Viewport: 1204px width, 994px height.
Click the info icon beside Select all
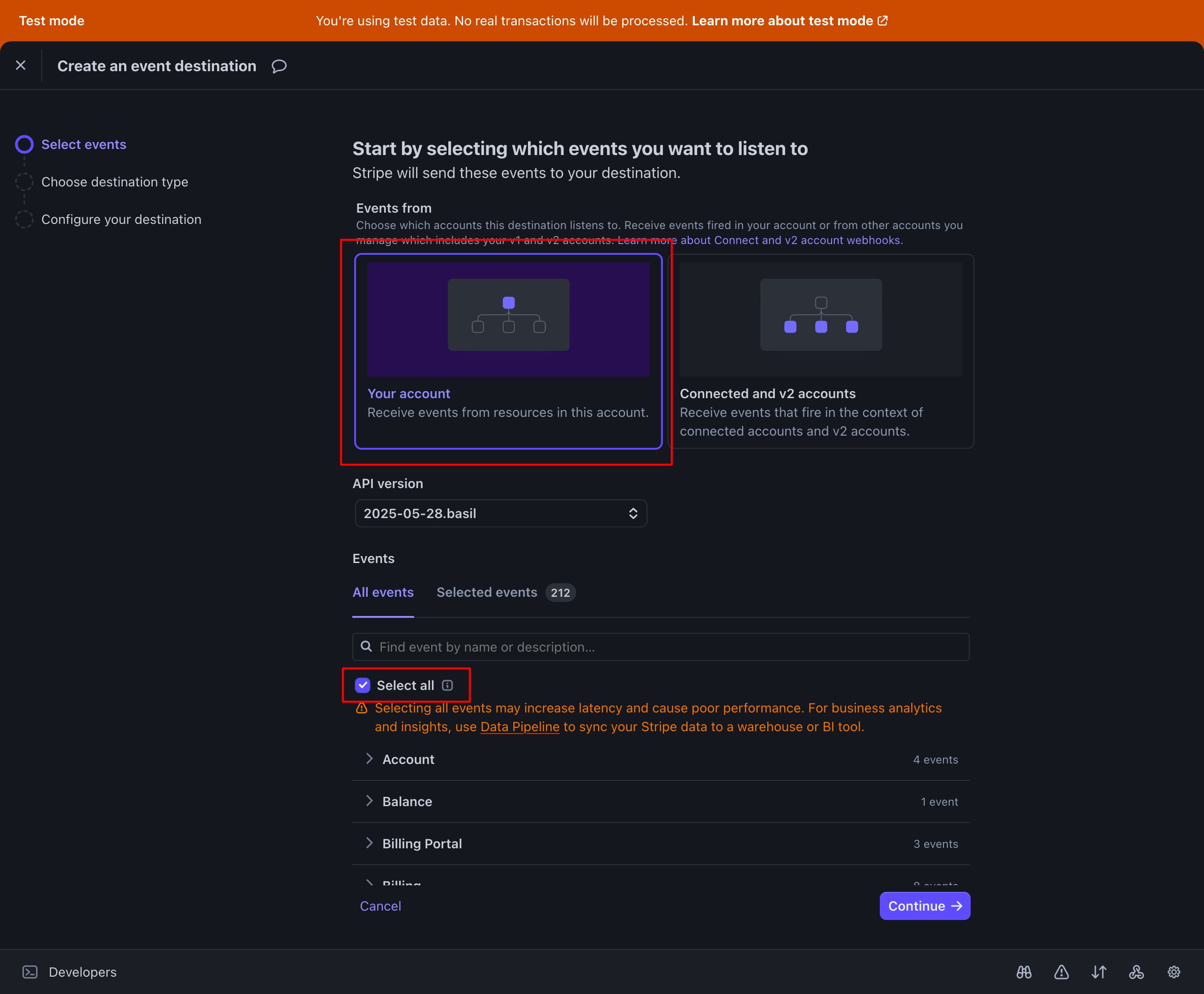pyautogui.click(x=448, y=685)
